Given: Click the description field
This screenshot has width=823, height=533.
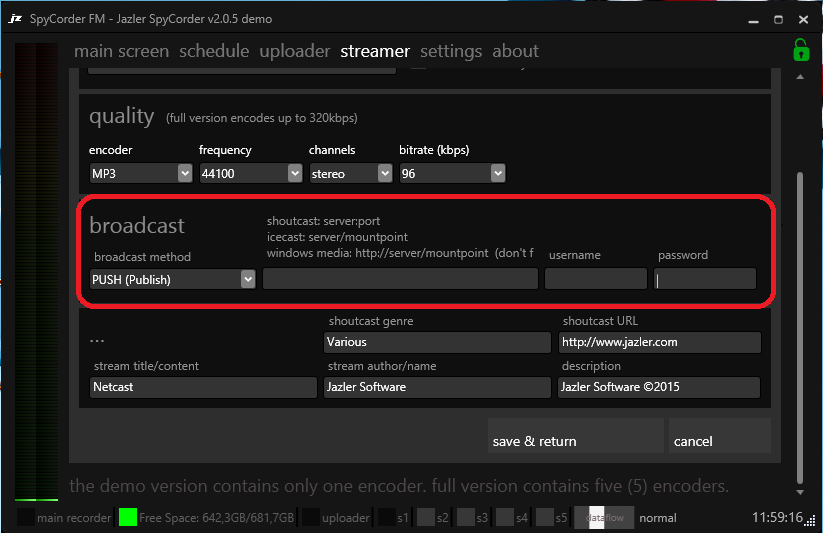Looking at the screenshot, I should pos(659,387).
